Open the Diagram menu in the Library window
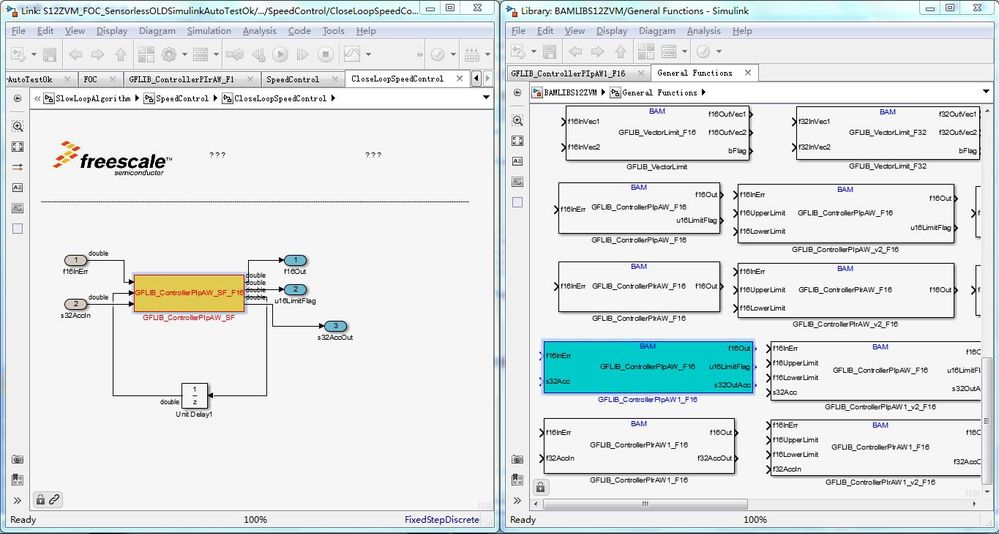The image size is (999, 534). tap(657, 31)
